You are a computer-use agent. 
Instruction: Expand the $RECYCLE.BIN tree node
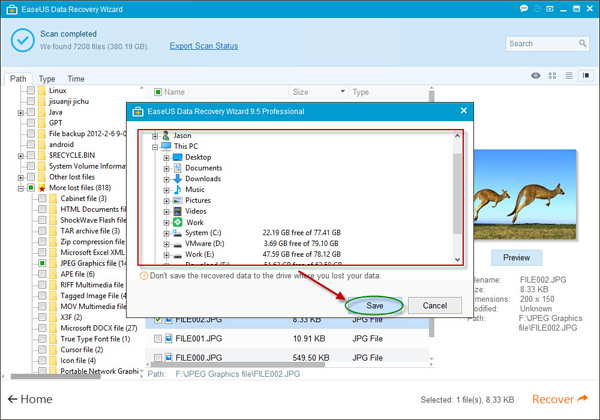click(x=21, y=156)
